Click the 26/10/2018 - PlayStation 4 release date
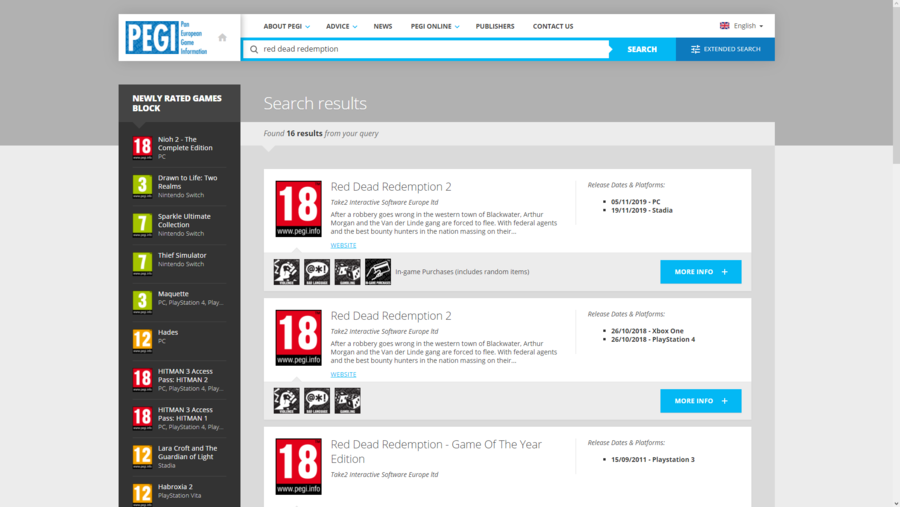This screenshot has width=900, height=507. coord(653,339)
